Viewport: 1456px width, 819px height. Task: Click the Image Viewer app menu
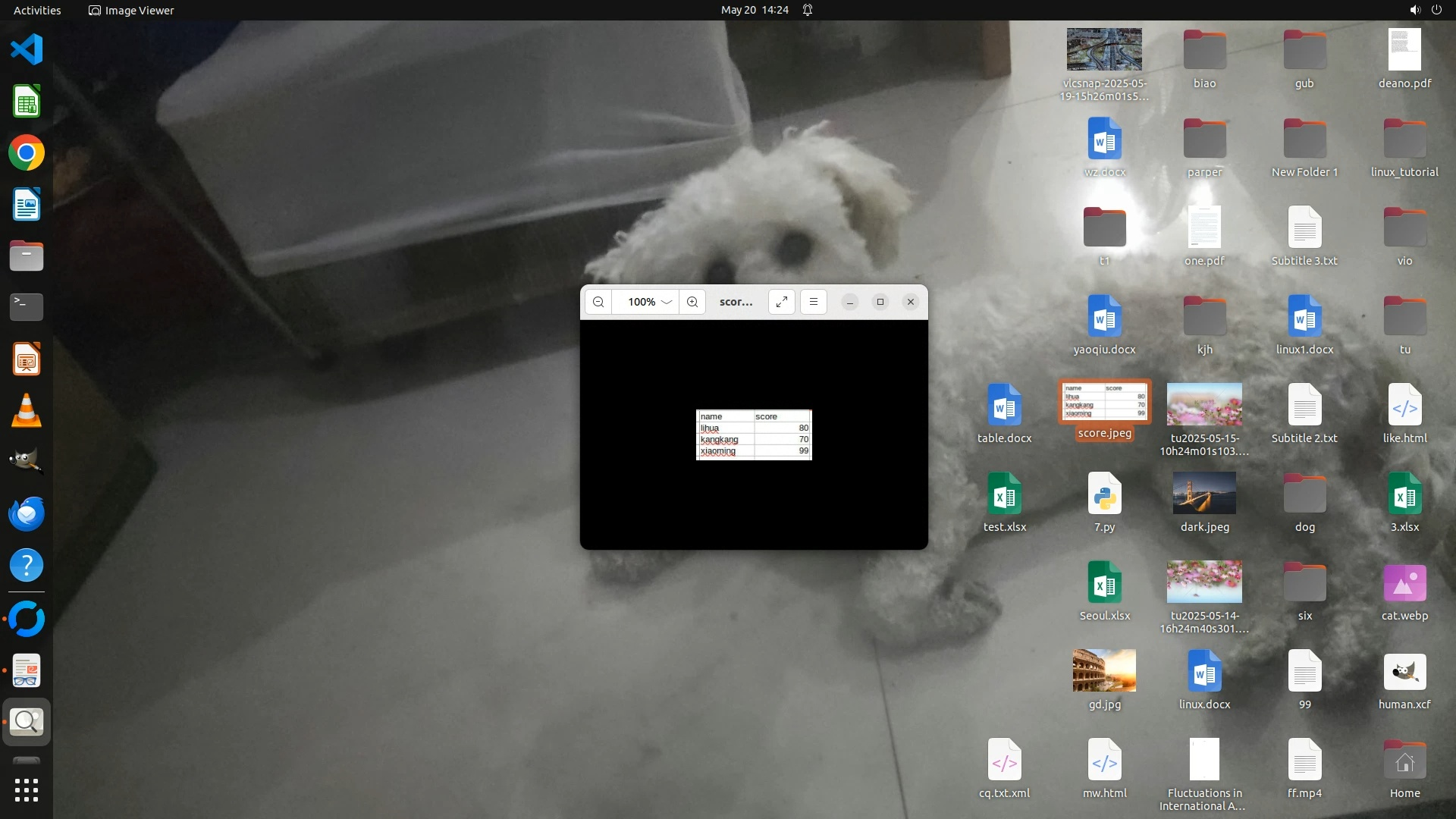132,10
